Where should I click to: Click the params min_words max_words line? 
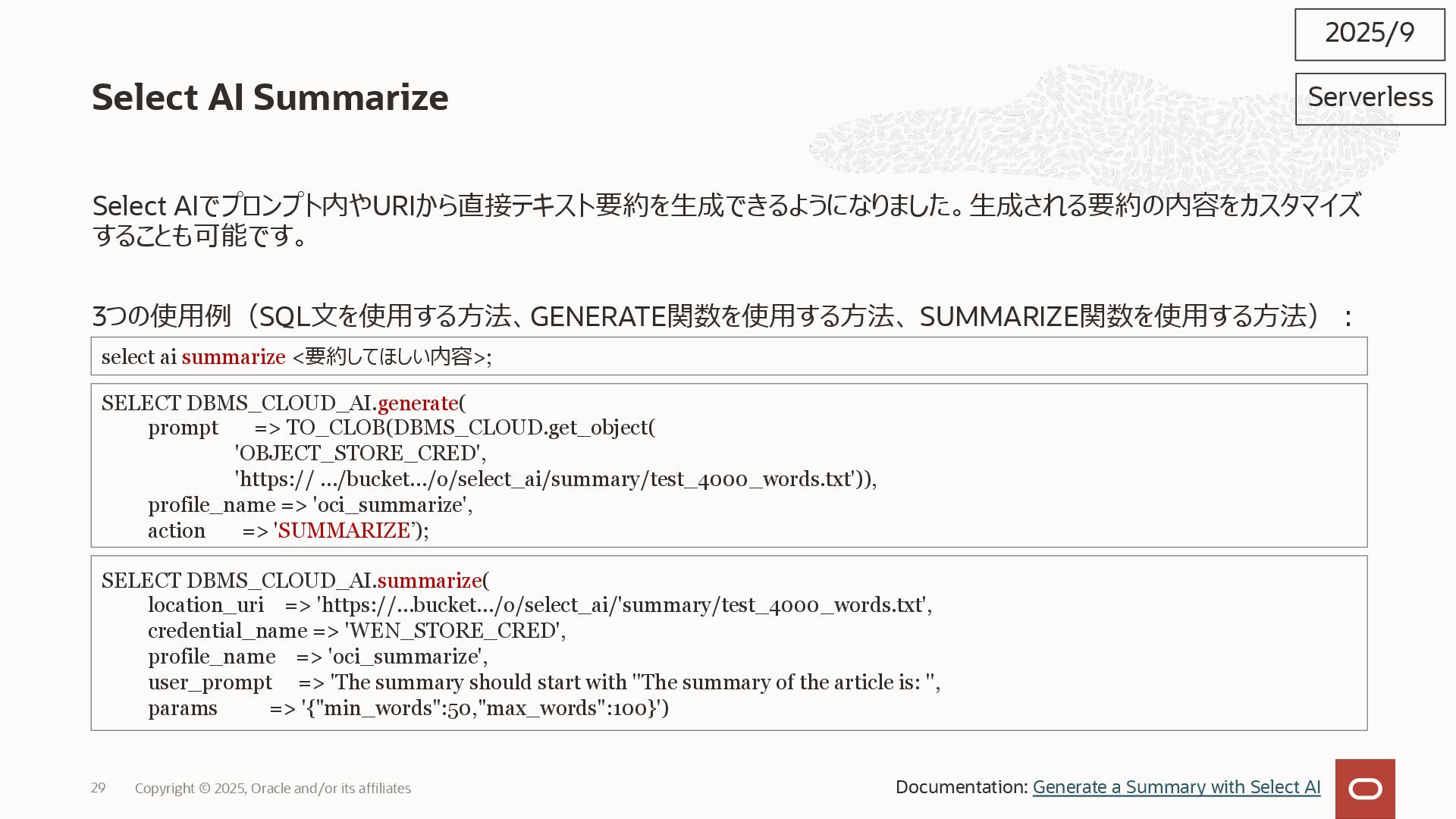(x=408, y=708)
